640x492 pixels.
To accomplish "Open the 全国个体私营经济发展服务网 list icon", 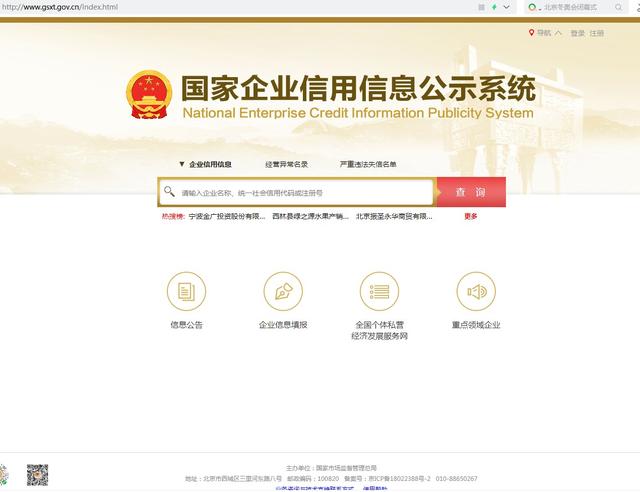I will click(x=380, y=292).
